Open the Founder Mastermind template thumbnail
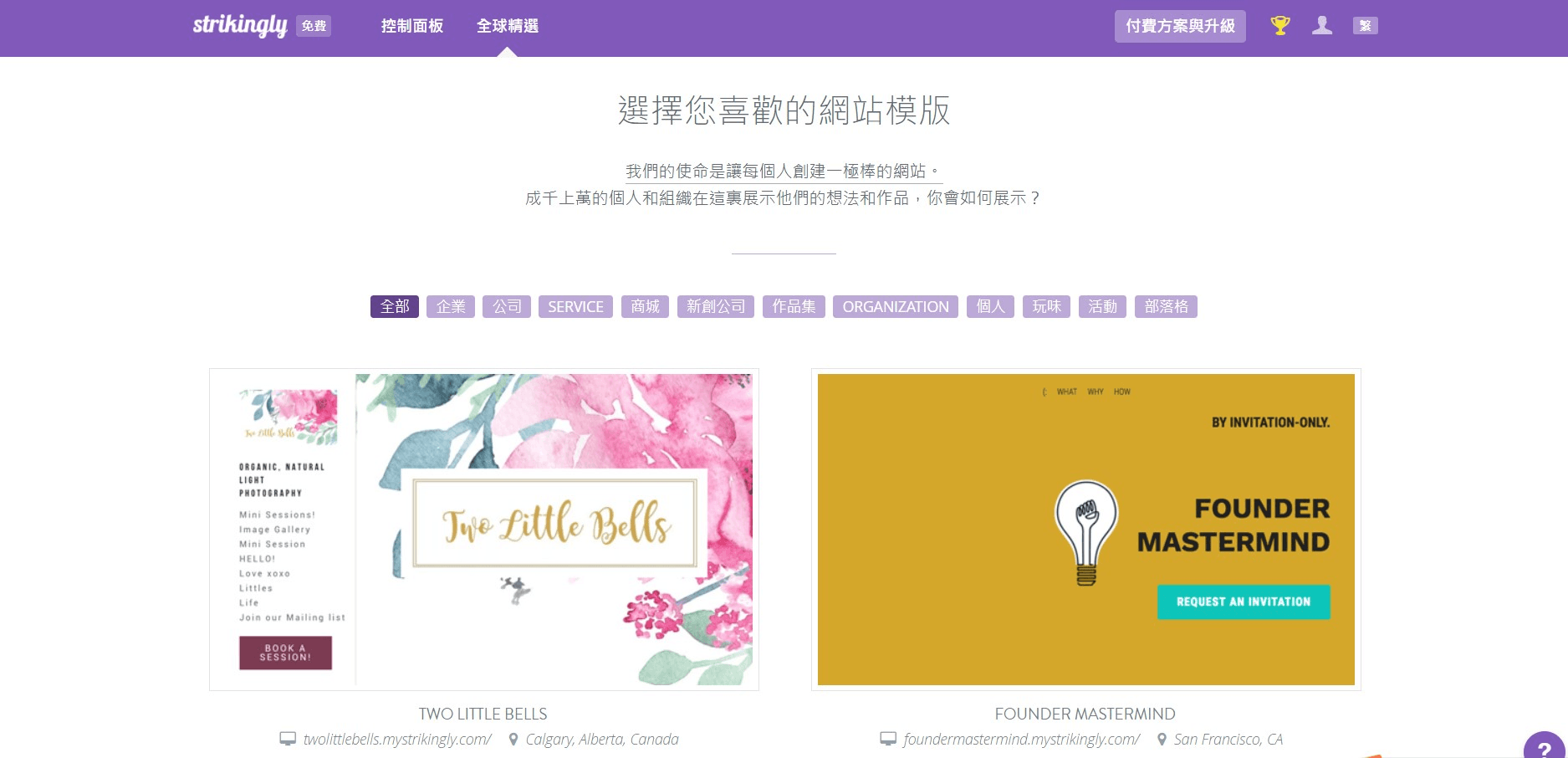This screenshot has width=1568, height=758. click(x=1086, y=530)
